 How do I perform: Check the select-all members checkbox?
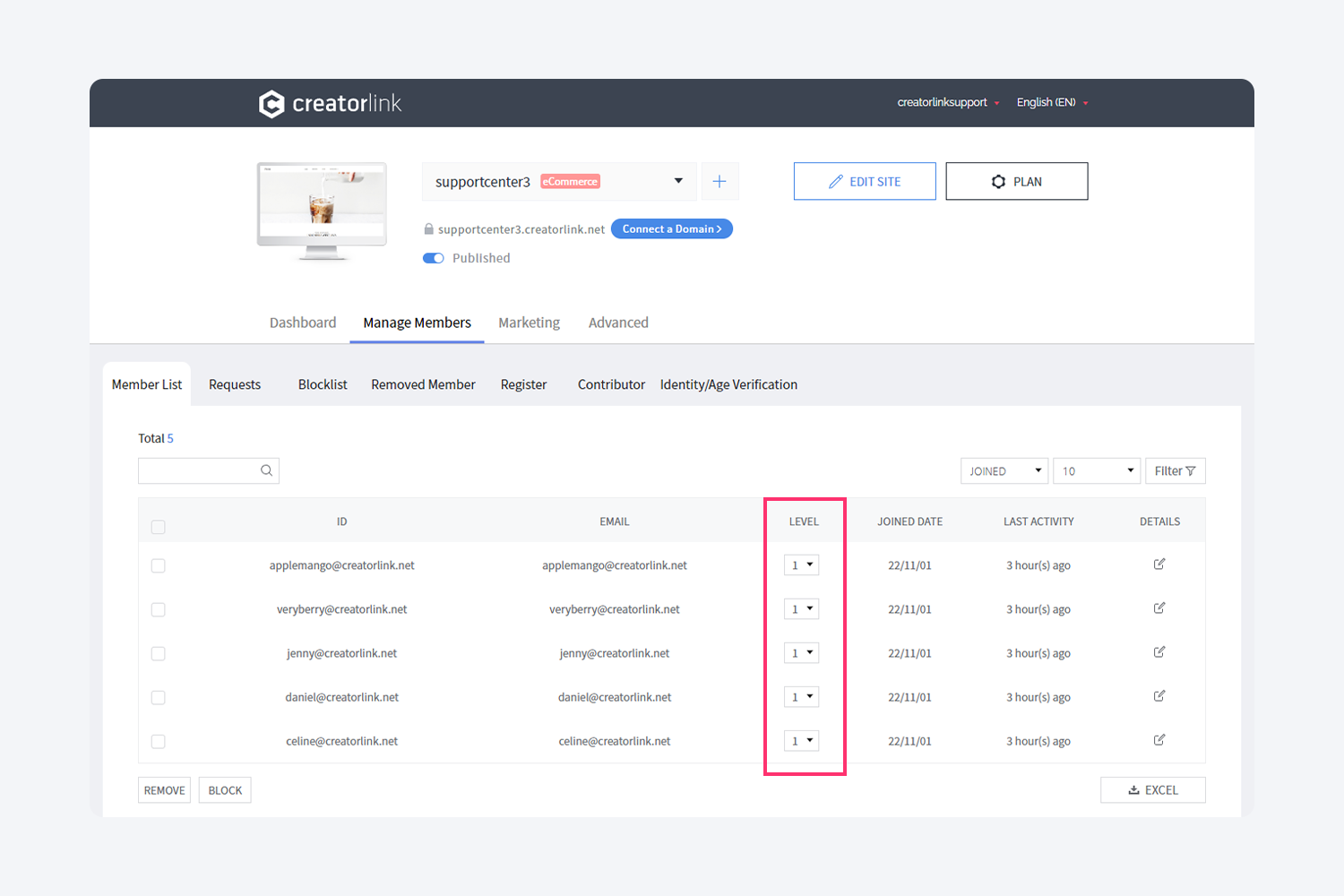[x=159, y=527]
